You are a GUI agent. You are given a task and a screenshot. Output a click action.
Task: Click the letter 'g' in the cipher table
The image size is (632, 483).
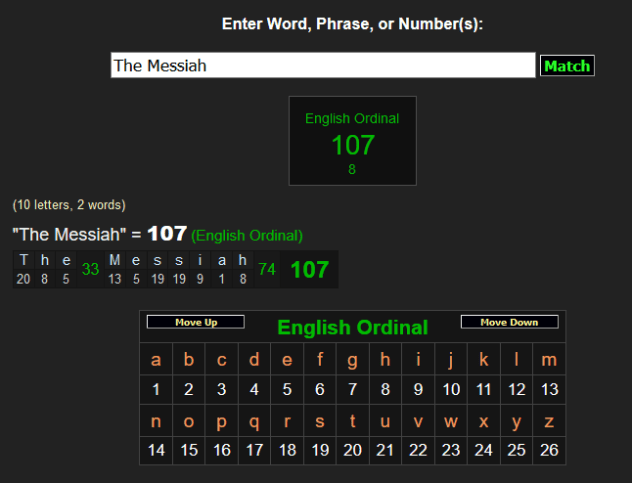pyautogui.click(x=352, y=360)
